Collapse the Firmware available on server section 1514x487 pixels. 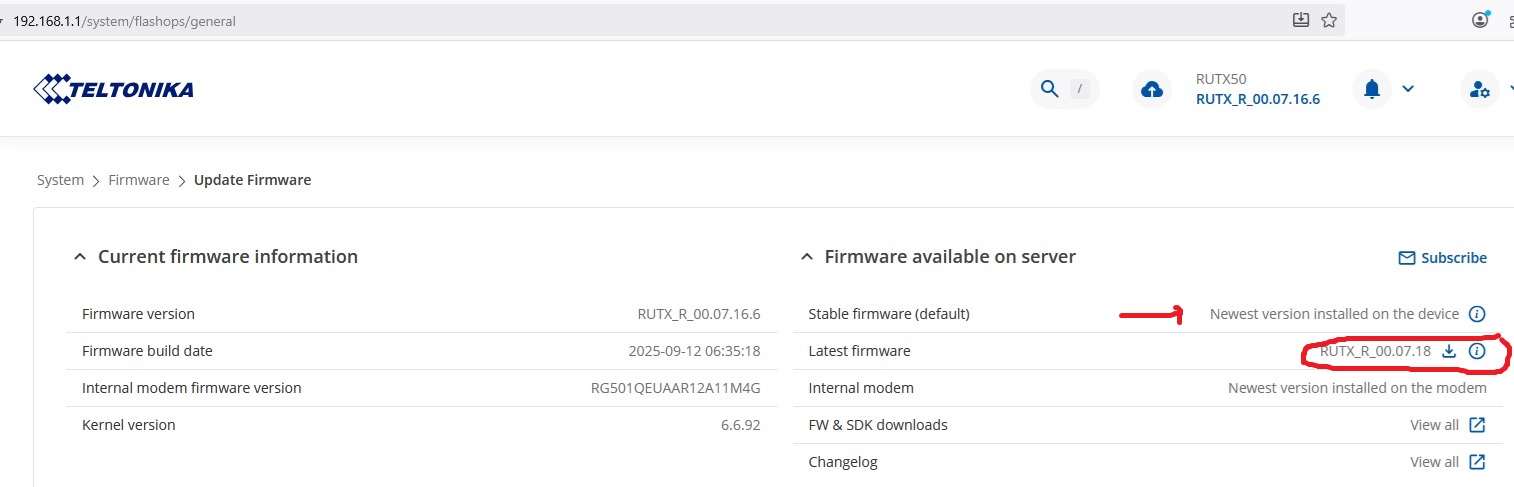coord(807,257)
